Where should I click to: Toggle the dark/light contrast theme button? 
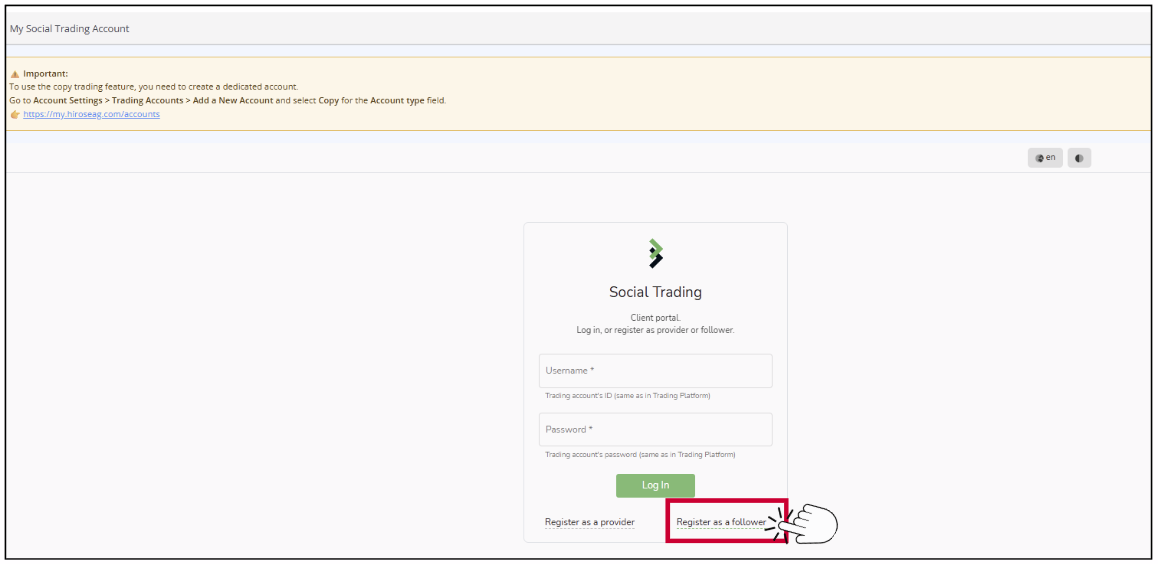click(x=1079, y=158)
